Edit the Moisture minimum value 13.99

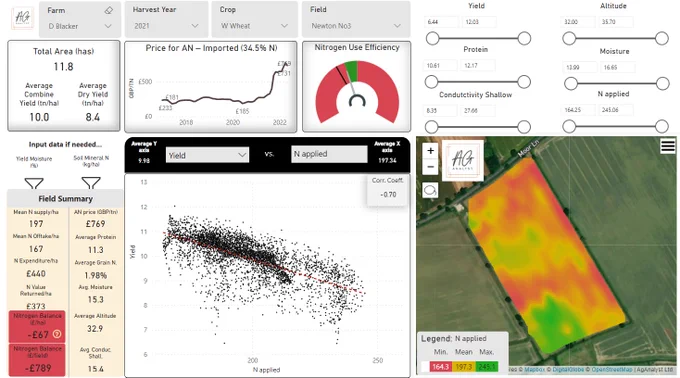[580, 67]
